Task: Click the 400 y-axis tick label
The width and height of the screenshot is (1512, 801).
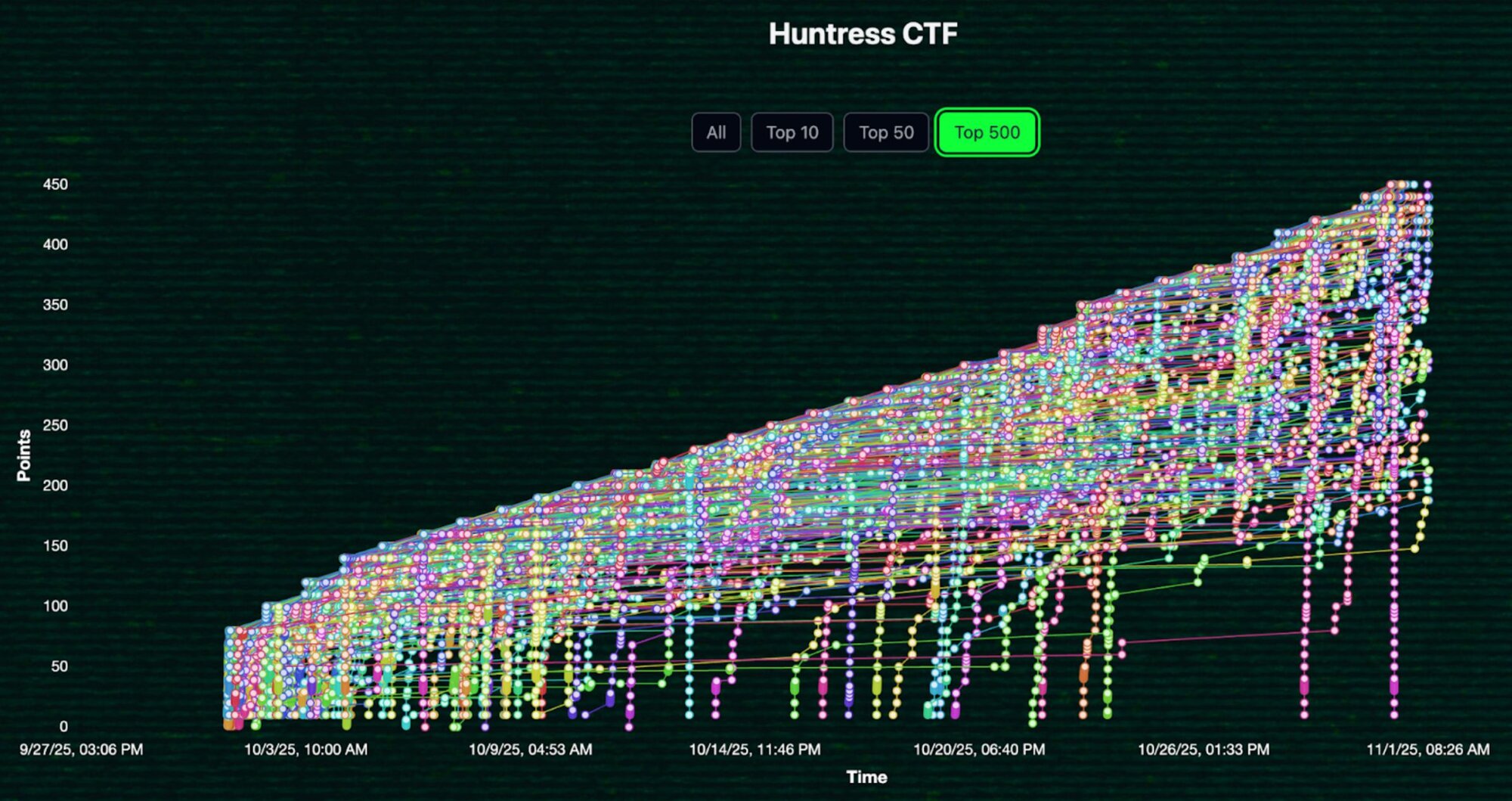Action: pos(55,244)
